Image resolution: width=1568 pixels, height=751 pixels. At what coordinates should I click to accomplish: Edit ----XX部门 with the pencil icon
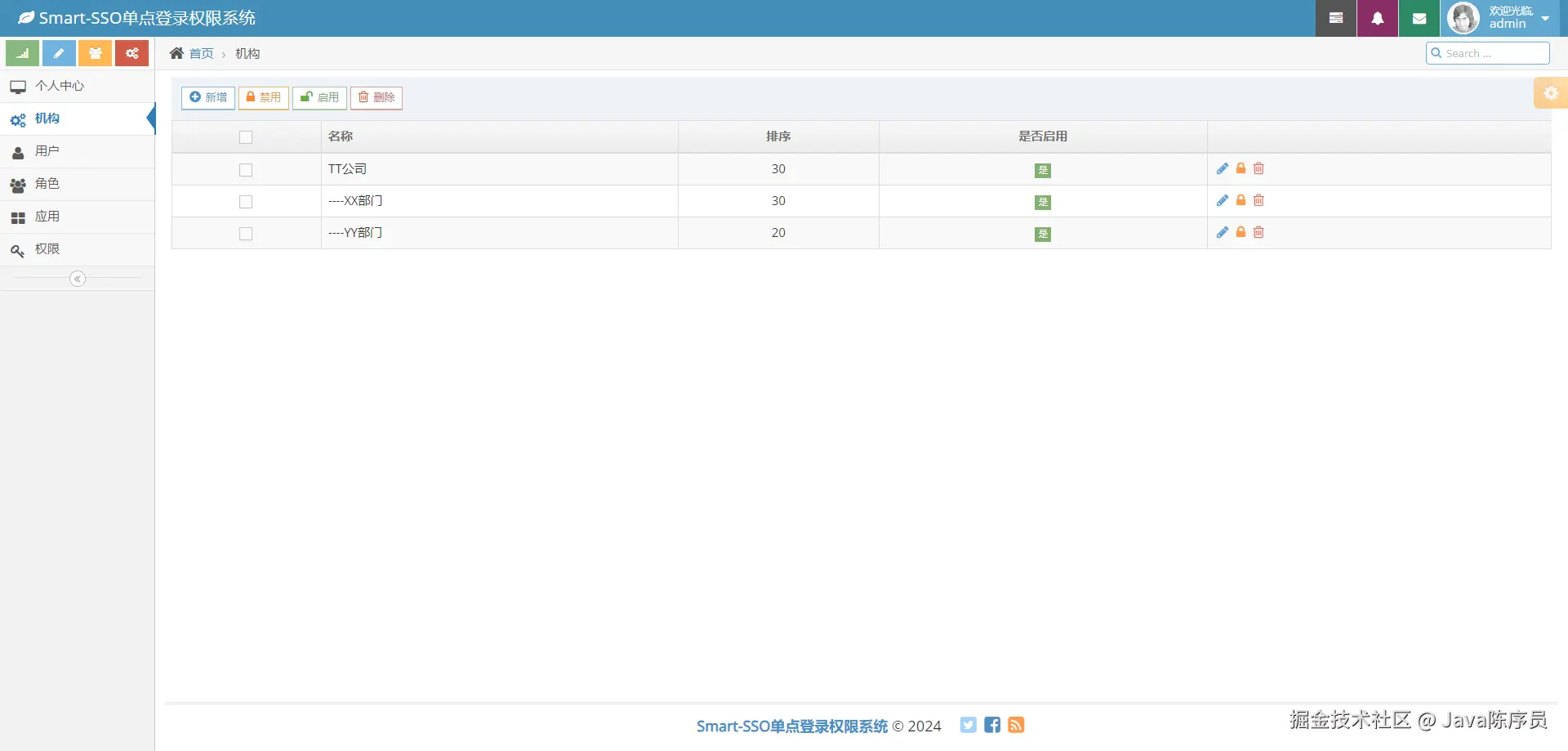(1223, 200)
